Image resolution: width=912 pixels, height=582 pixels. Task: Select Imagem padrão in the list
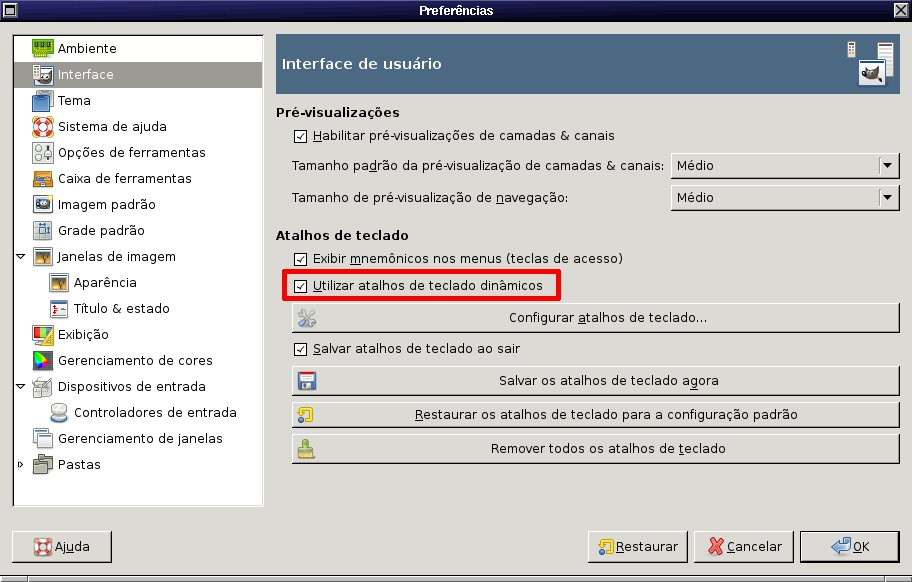tap(138, 205)
